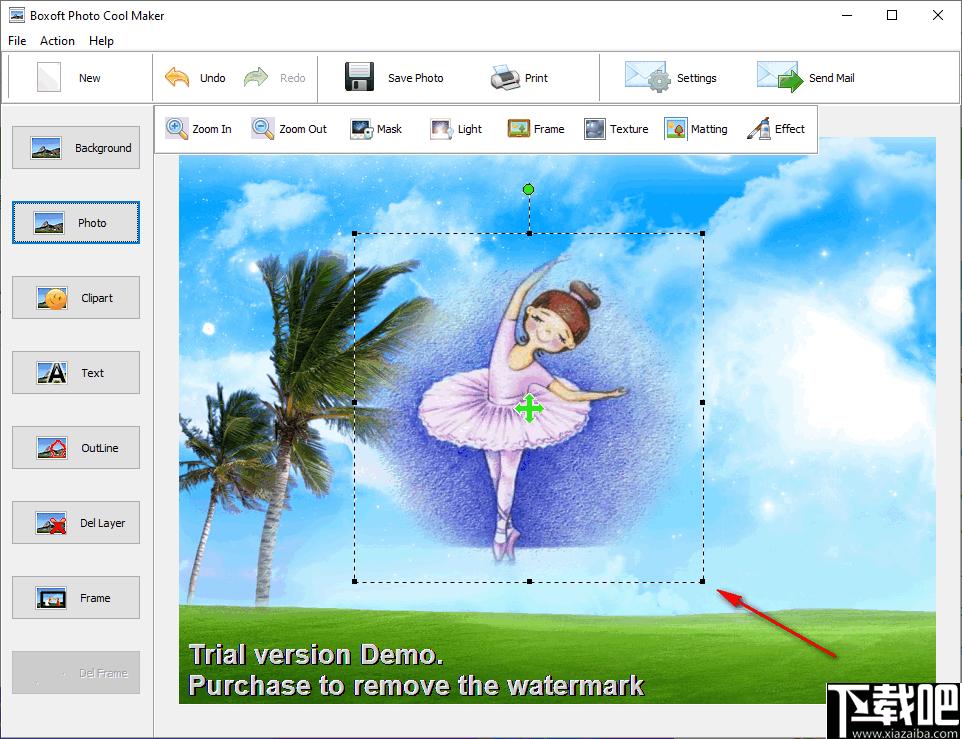Click the top-middle selection handle of the photo

tap(529, 234)
